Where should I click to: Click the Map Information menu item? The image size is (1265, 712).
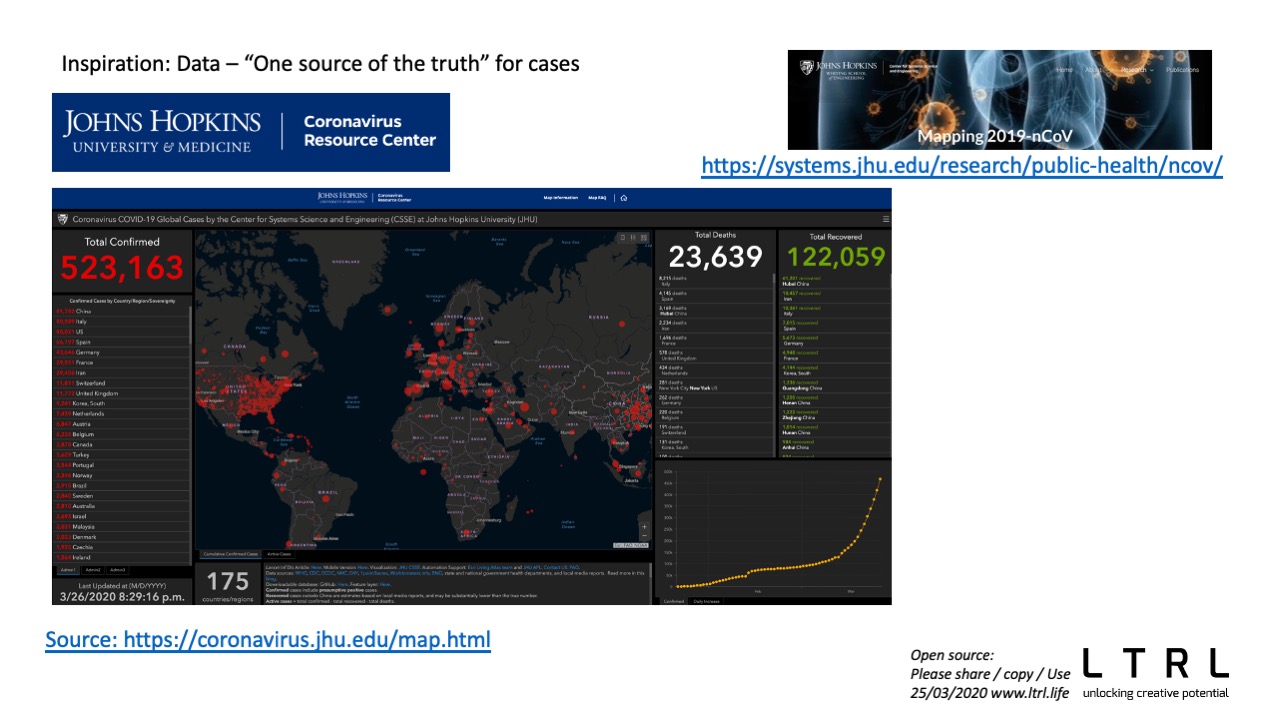coord(561,198)
